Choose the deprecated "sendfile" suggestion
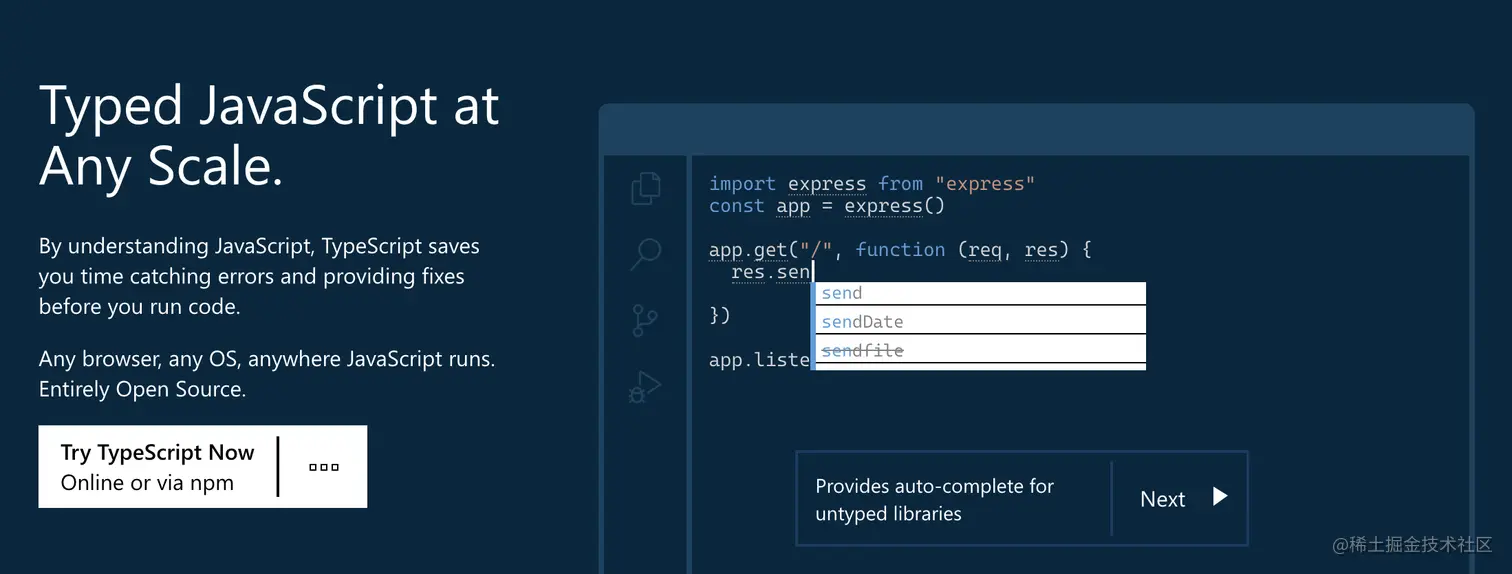 click(980, 351)
